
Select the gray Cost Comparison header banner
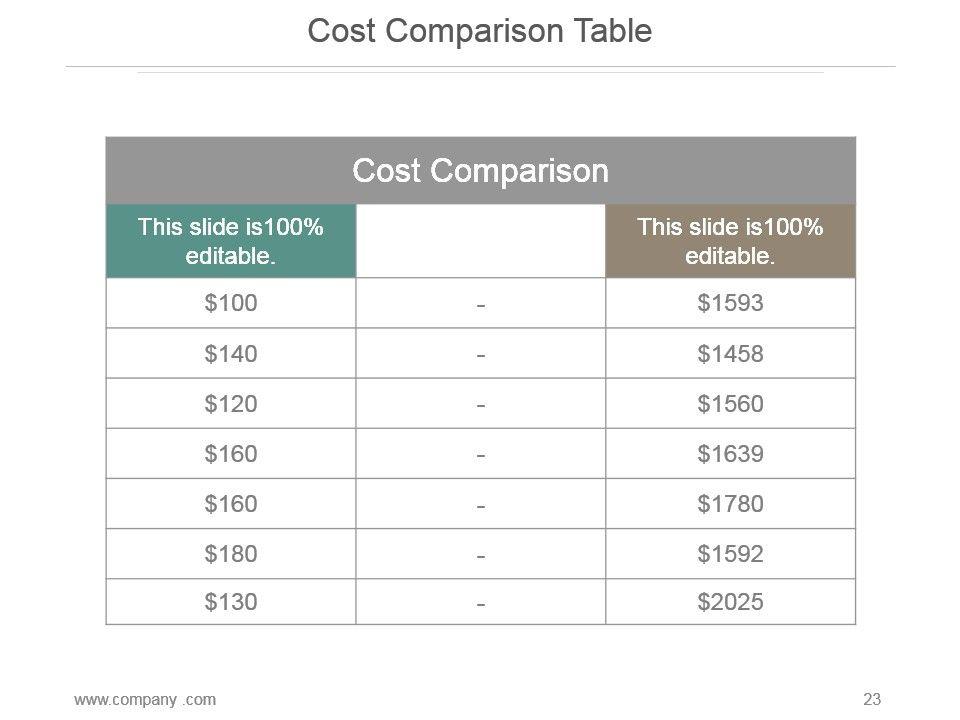click(480, 171)
